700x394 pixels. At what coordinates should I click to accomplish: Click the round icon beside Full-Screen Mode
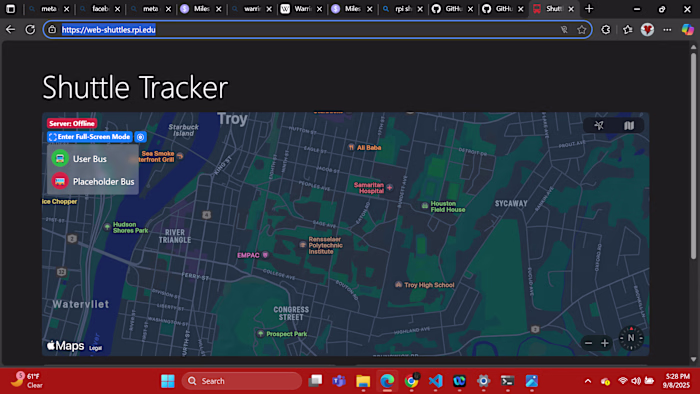140,137
